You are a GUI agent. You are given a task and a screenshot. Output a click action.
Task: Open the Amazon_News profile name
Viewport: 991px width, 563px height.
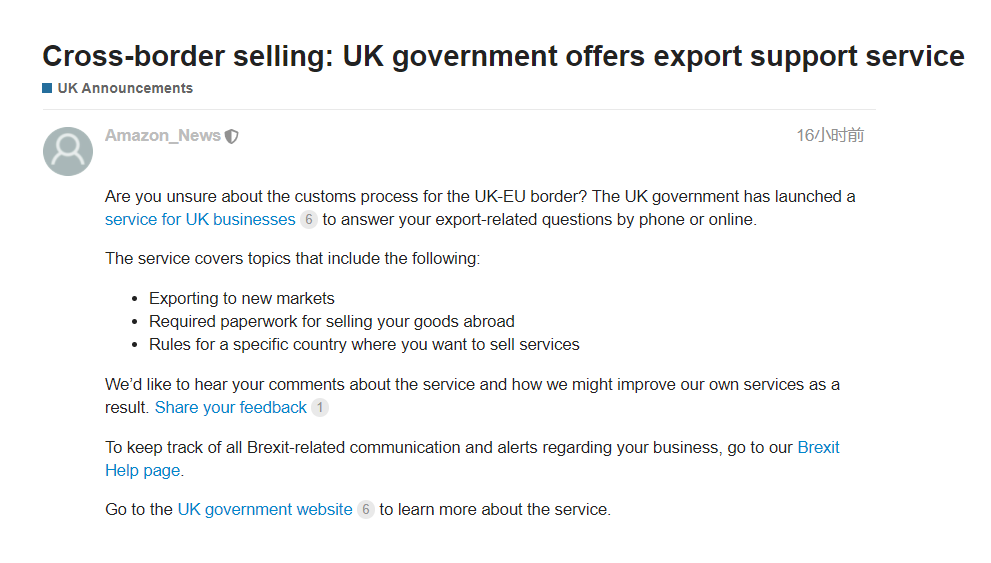(162, 135)
